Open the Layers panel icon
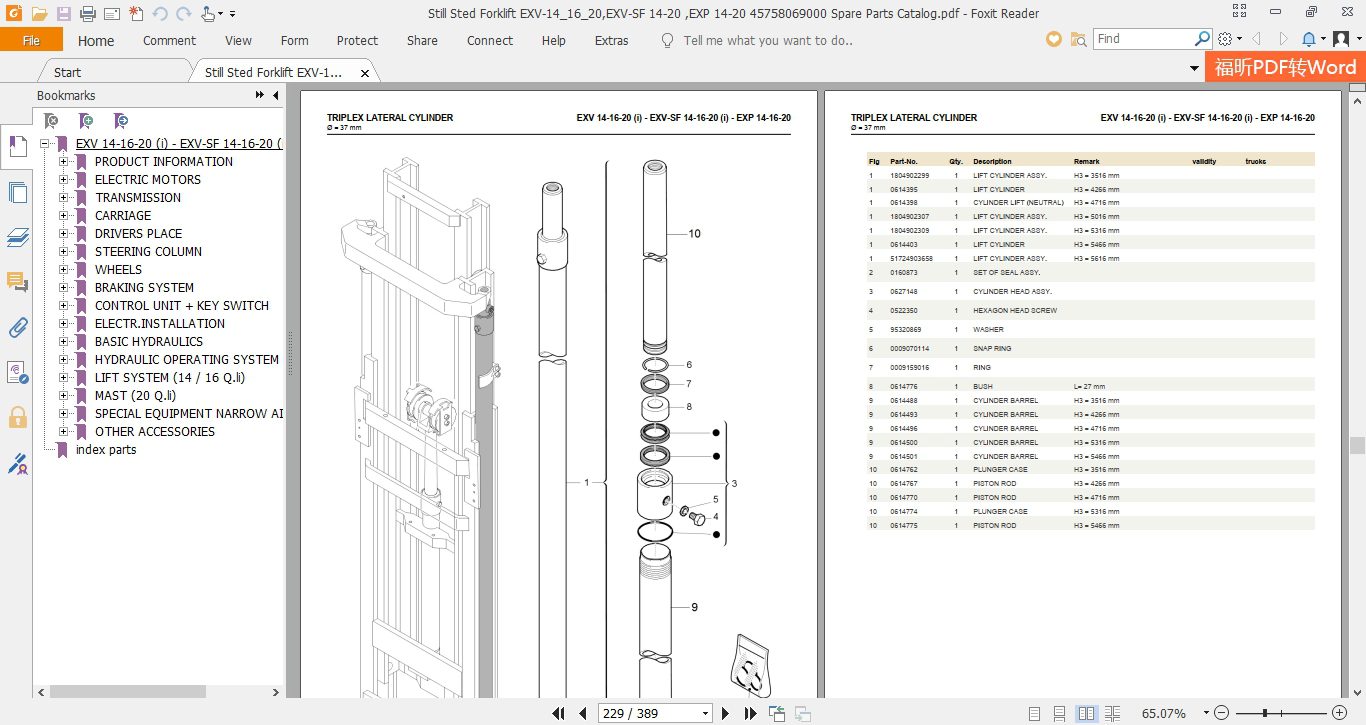Screen dimensions: 1366x725 [x=17, y=237]
